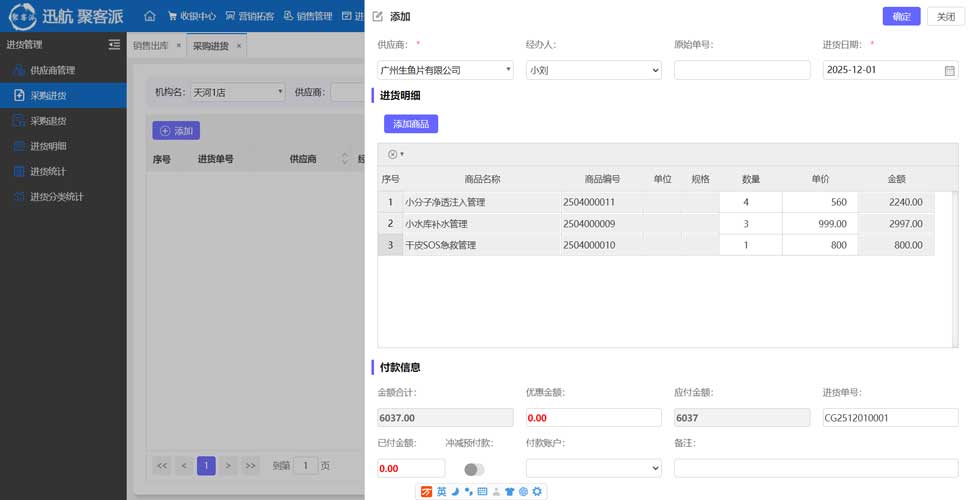Click the Sogou input method logo
971x500 pixels.
[426, 491]
